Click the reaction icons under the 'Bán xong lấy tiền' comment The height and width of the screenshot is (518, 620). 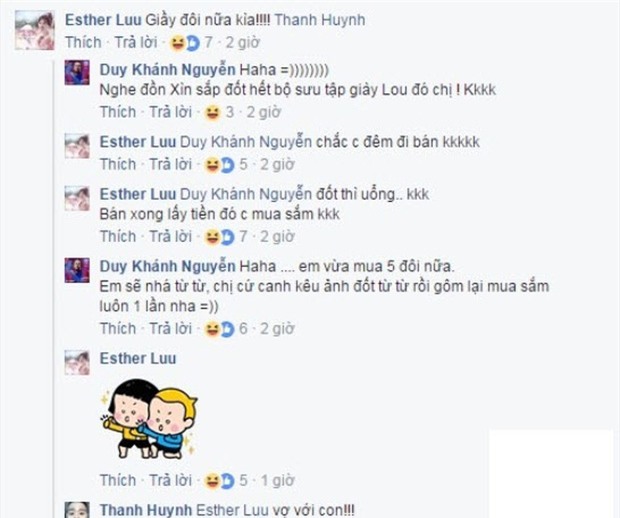point(219,237)
